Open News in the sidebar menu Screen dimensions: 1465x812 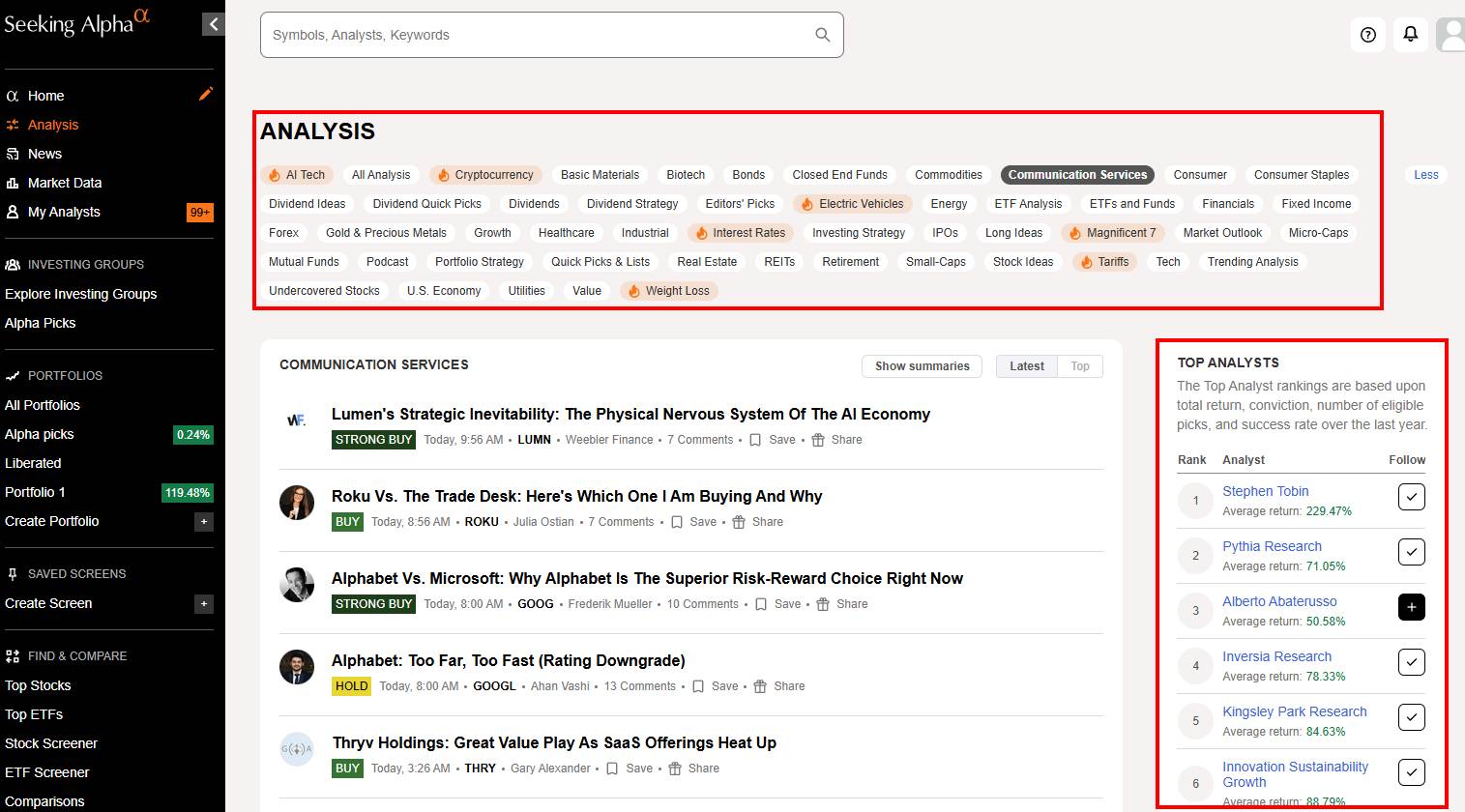click(44, 154)
